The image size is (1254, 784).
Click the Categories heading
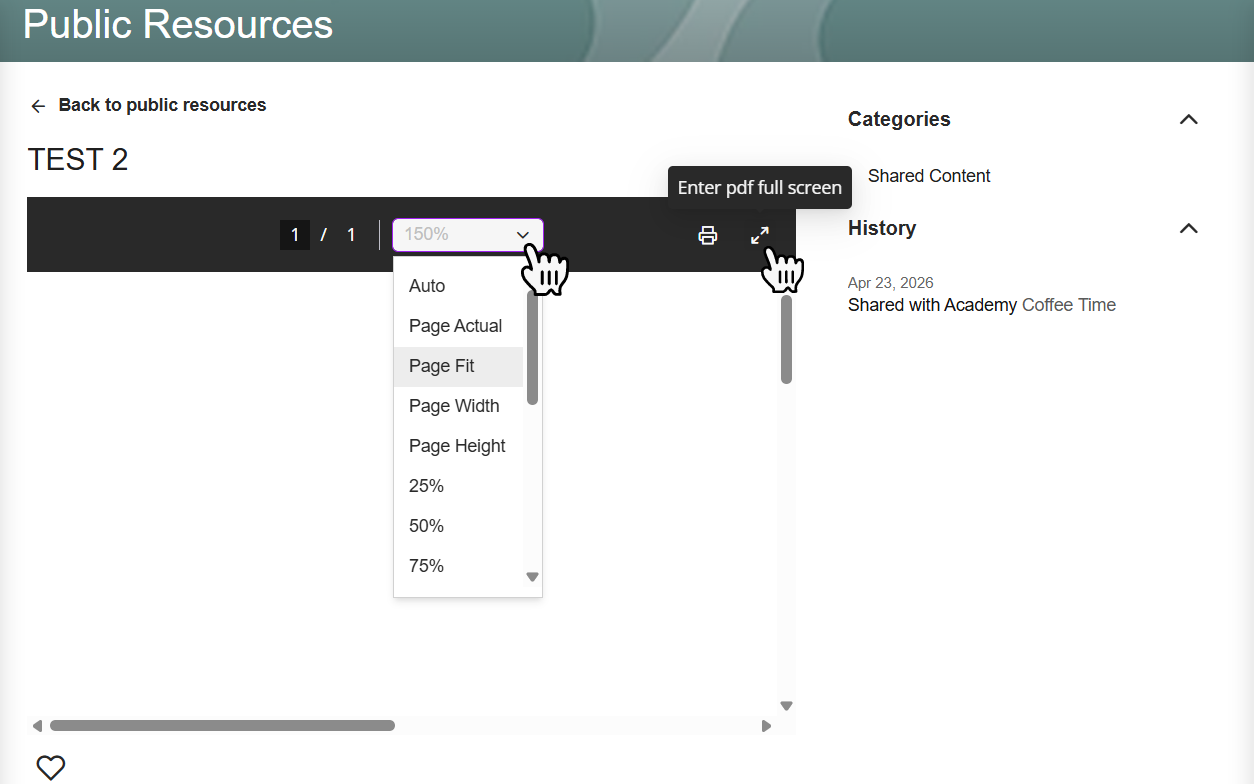899,119
